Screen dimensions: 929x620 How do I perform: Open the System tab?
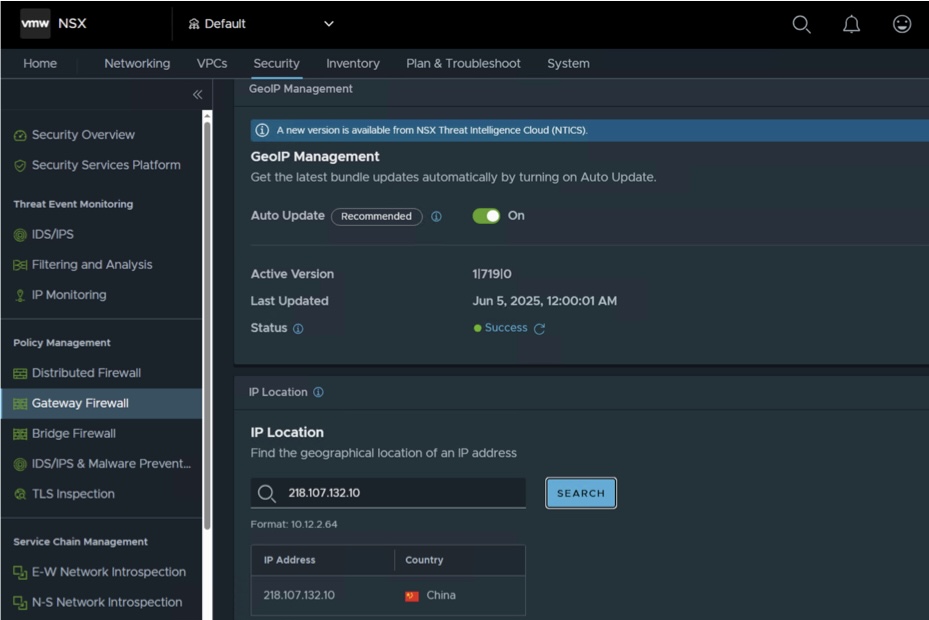(568, 63)
